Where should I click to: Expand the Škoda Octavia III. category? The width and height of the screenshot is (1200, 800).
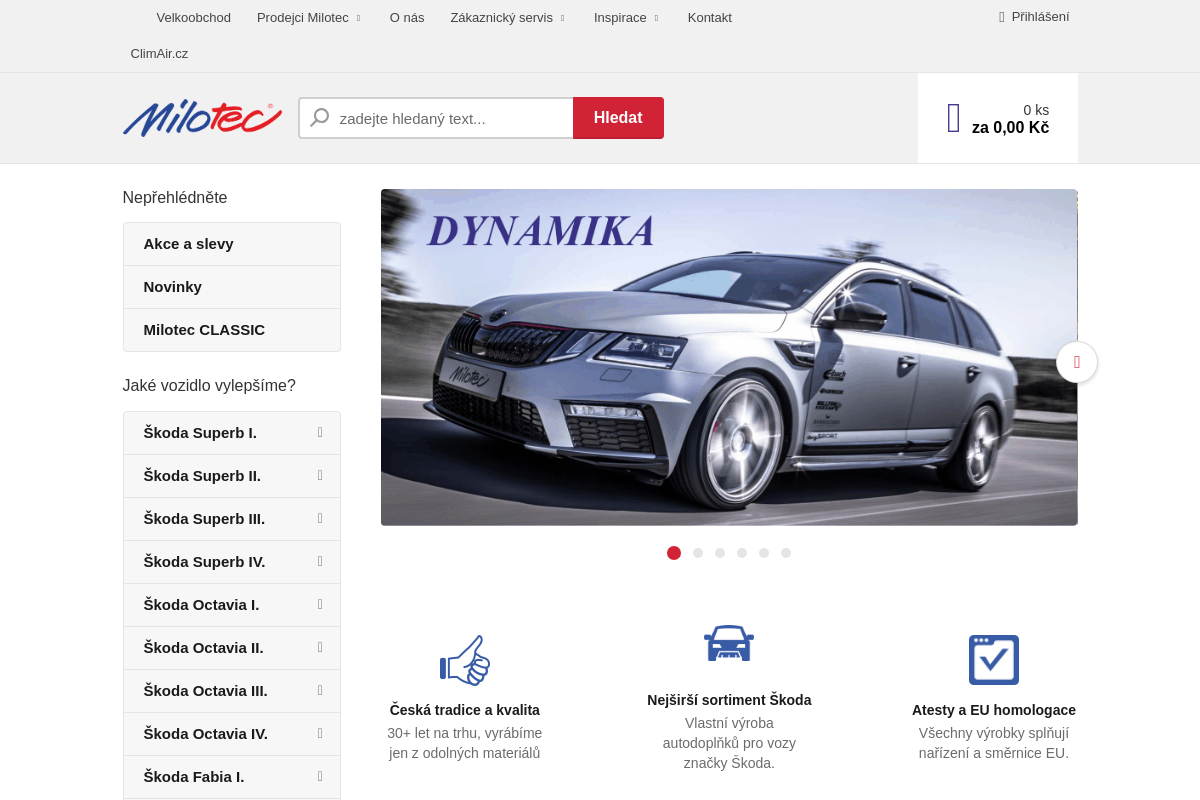tap(318, 690)
